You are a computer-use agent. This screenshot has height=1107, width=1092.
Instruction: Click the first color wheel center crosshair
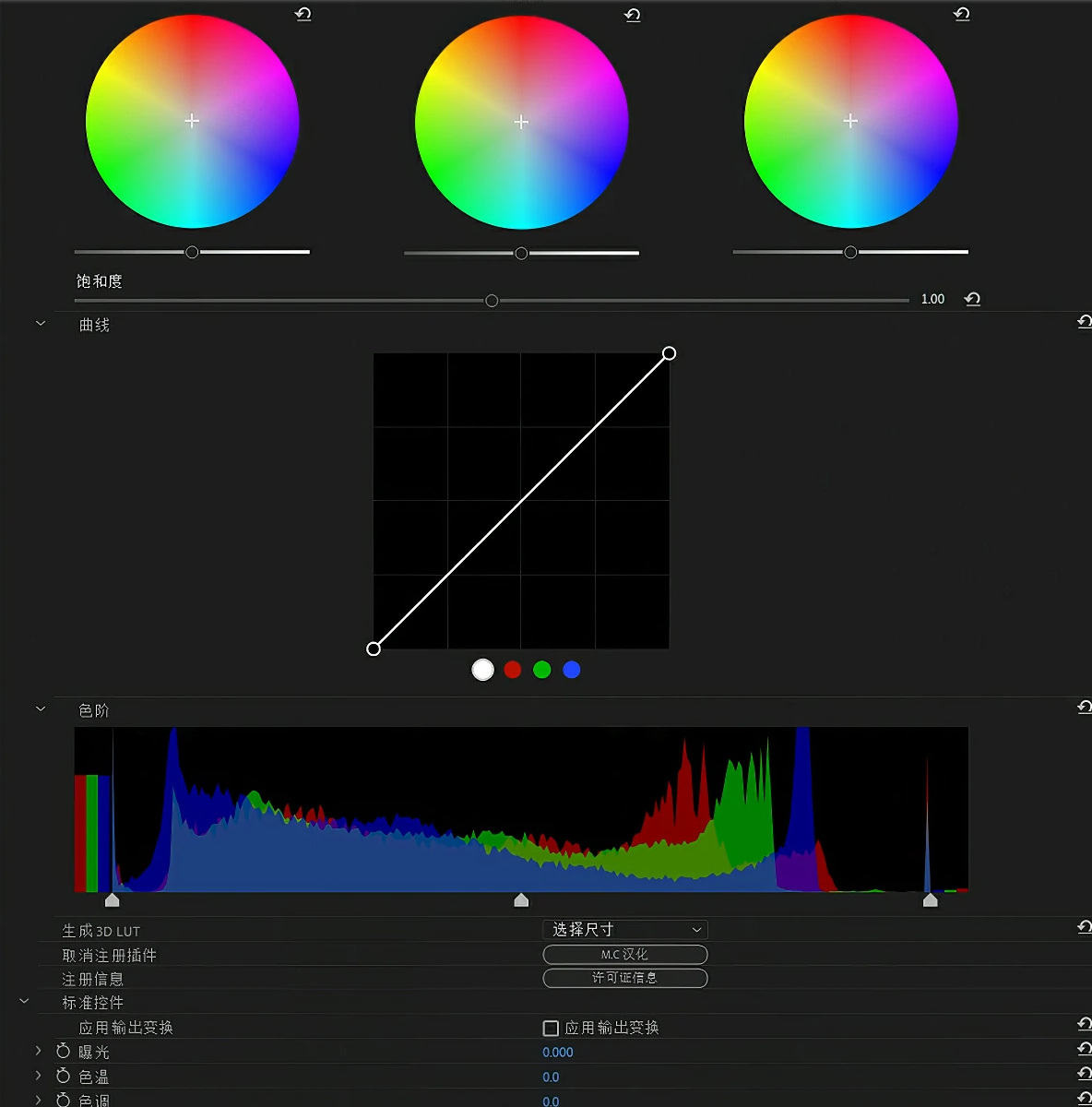[x=192, y=121]
